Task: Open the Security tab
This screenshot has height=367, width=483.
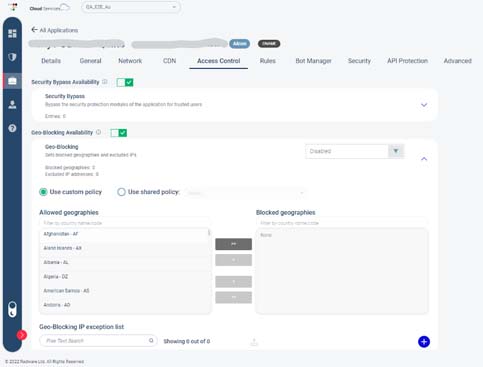Action: [359, 61]
